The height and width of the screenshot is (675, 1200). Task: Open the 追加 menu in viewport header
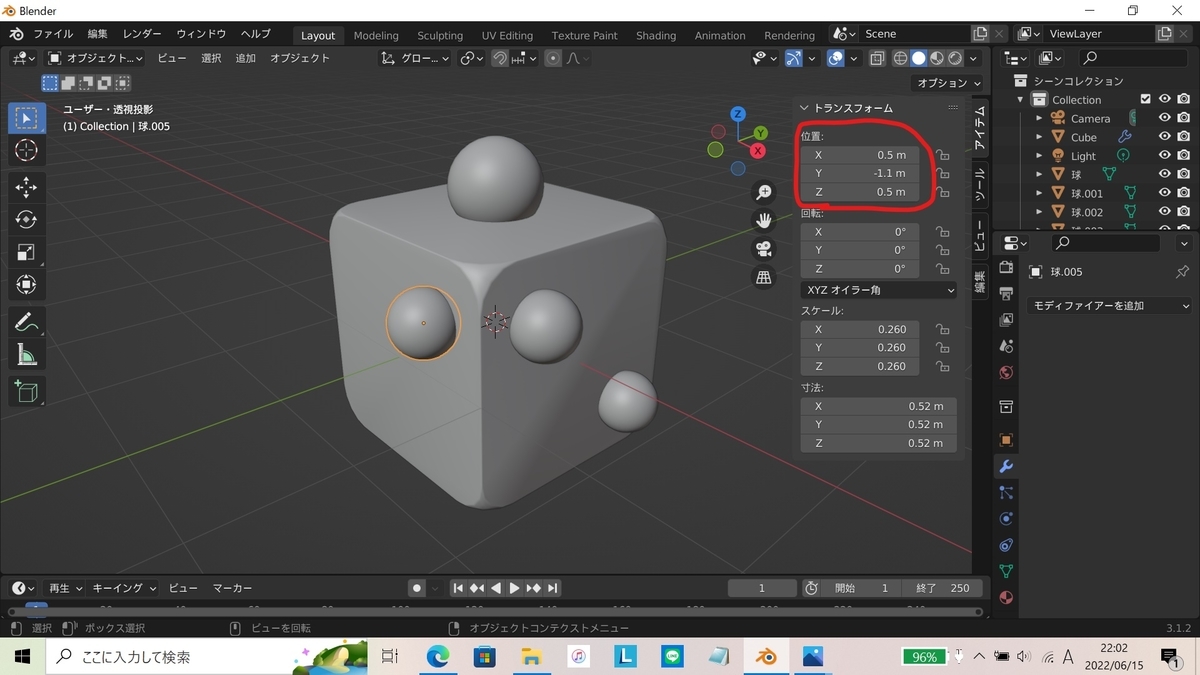pos(245,58)
